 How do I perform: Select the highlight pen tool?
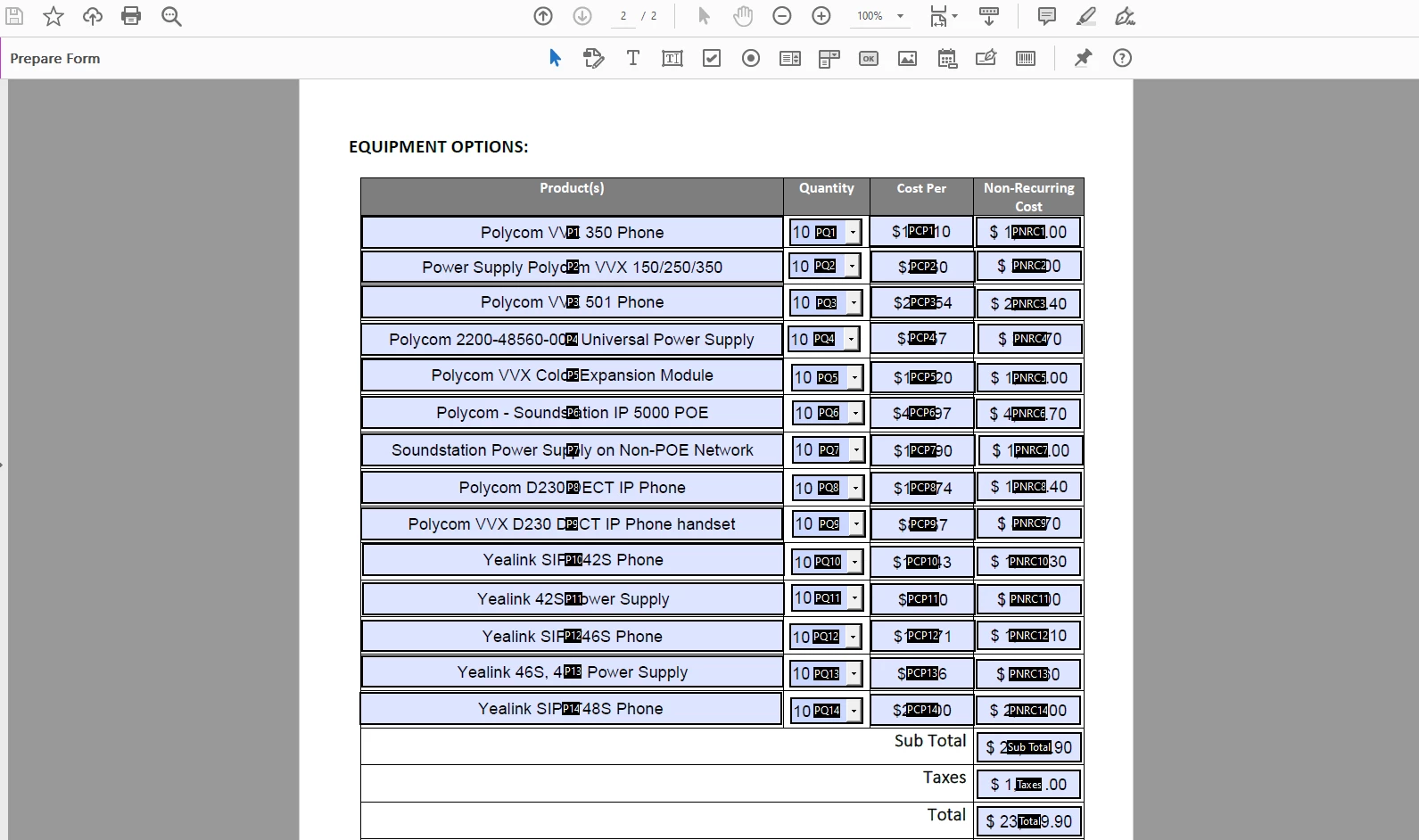point(1086,16)
